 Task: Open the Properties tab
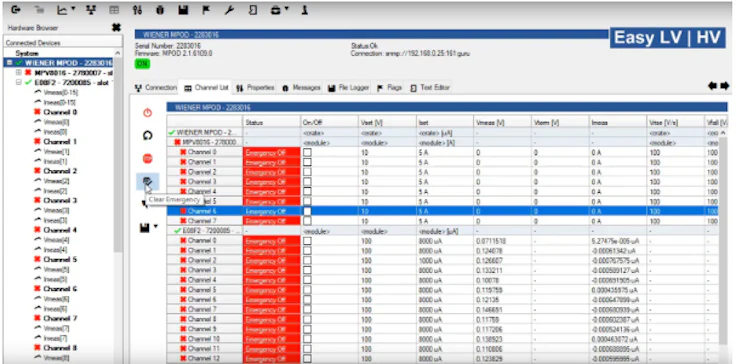(256, 88)
